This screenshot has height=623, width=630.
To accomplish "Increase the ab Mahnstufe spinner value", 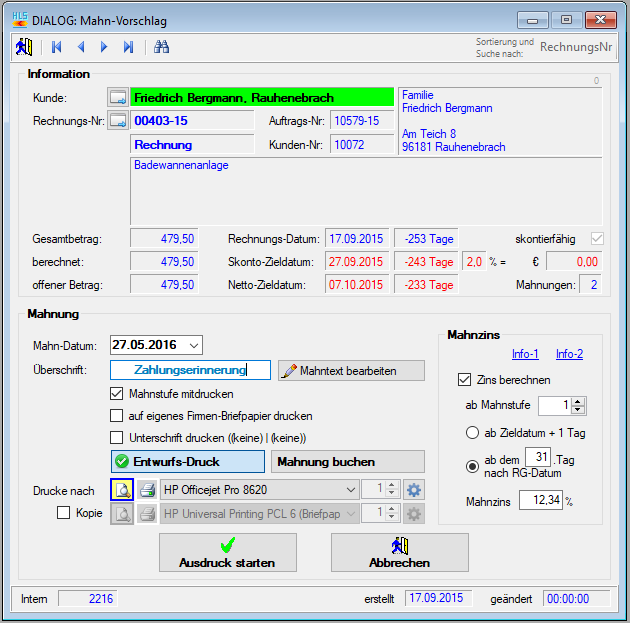I will (x=578, y=401).
